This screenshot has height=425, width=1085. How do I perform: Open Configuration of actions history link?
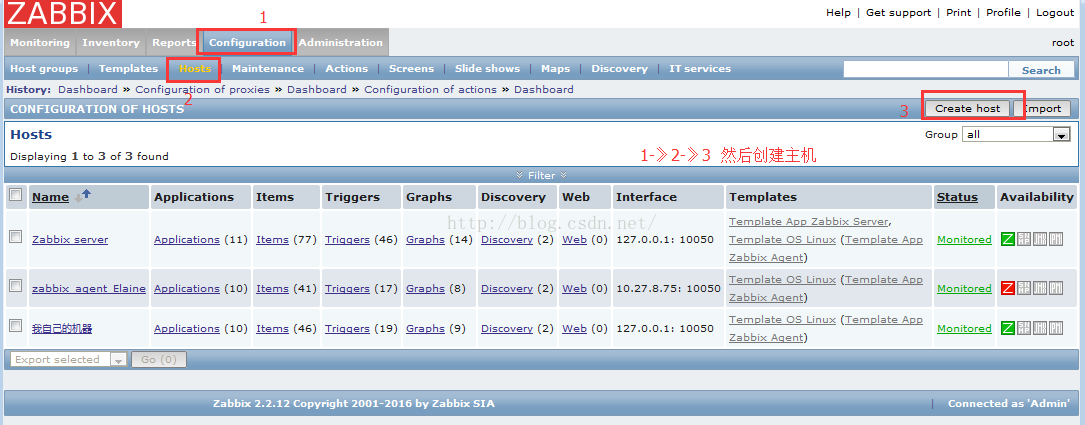(x=430, y=89)
